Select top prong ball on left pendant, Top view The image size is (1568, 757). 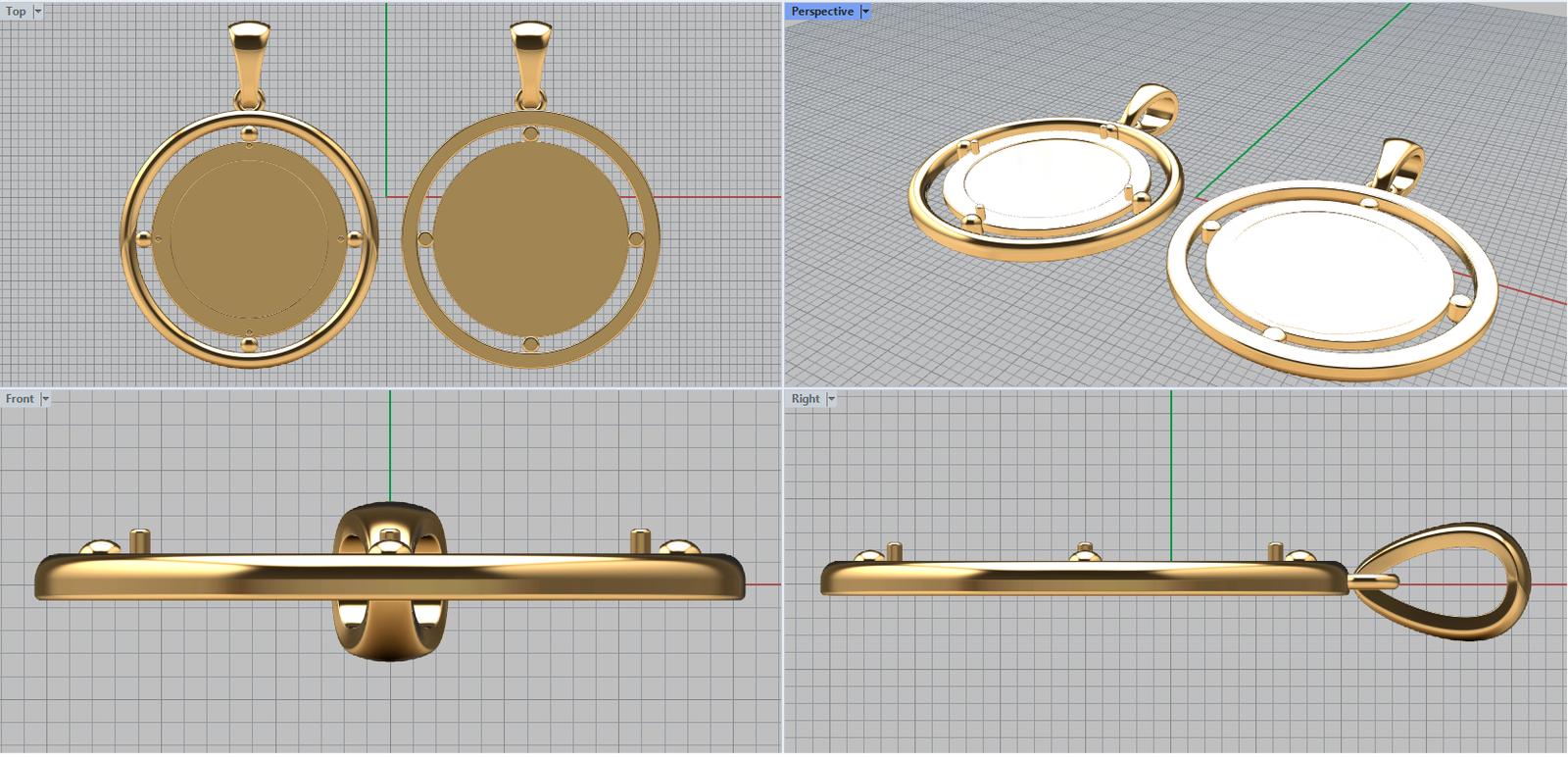(249, 133)
